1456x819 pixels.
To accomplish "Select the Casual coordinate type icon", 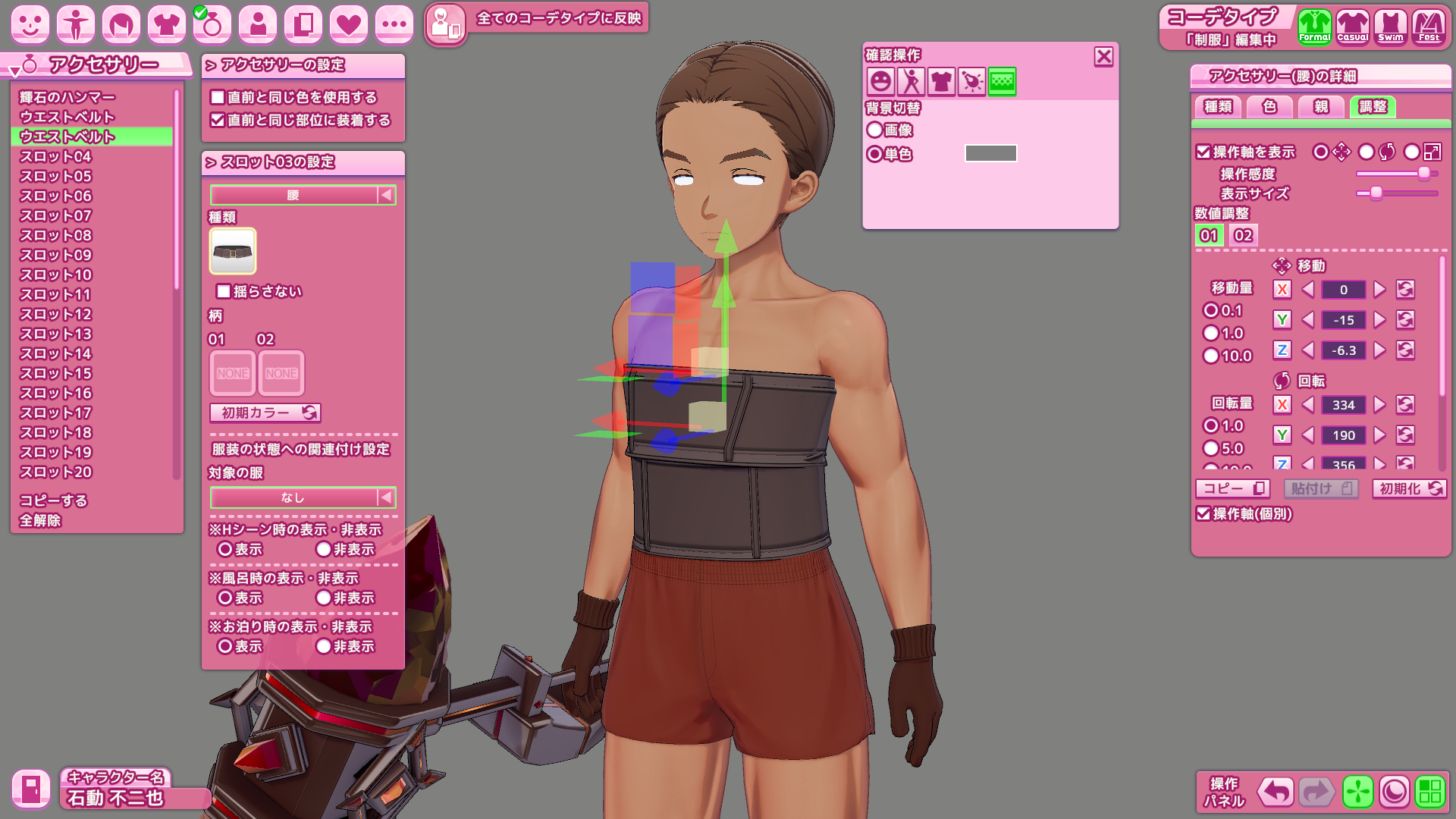I will click(x=1352, y=27).
